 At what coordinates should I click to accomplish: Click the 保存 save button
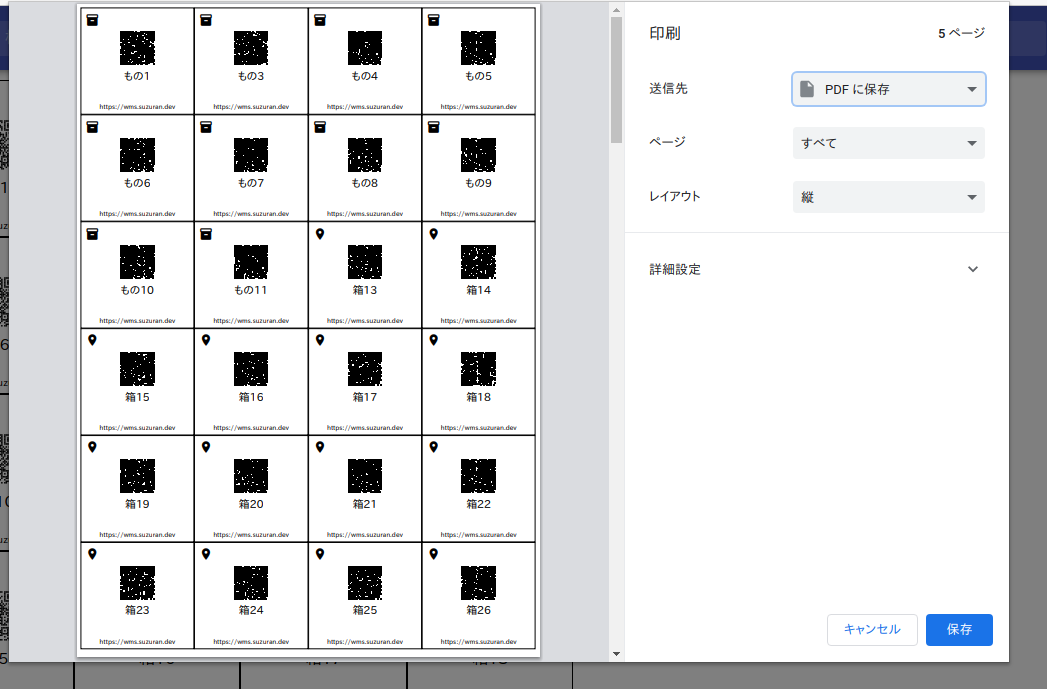tap(959, 630)
